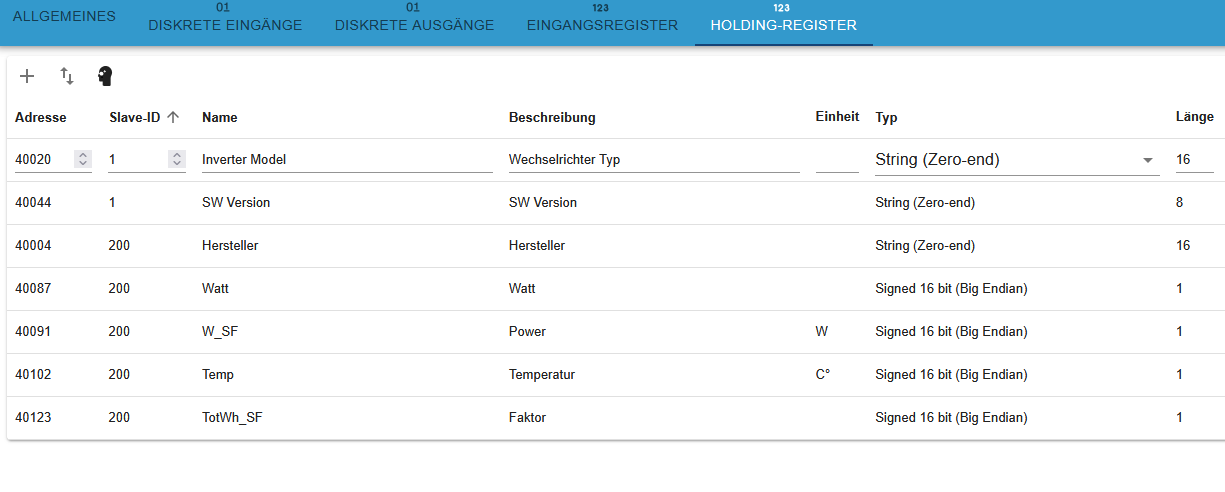
Task: Click the Slave-ID spinner arrows in first row
Action: click(x=177, y=159)
